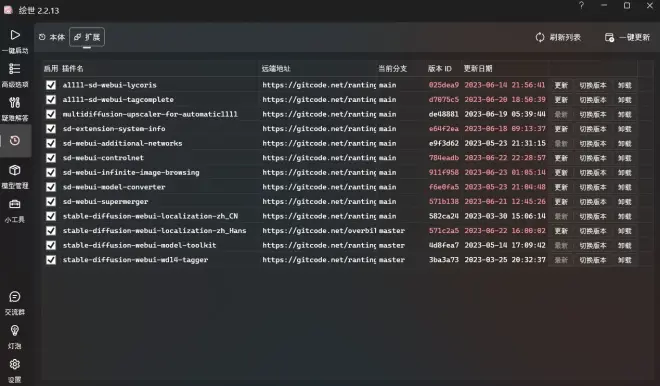Select version ID e9f3d62 cell
Image resolution: width=660 pixels, height=386 pixels.
(444, 143)
